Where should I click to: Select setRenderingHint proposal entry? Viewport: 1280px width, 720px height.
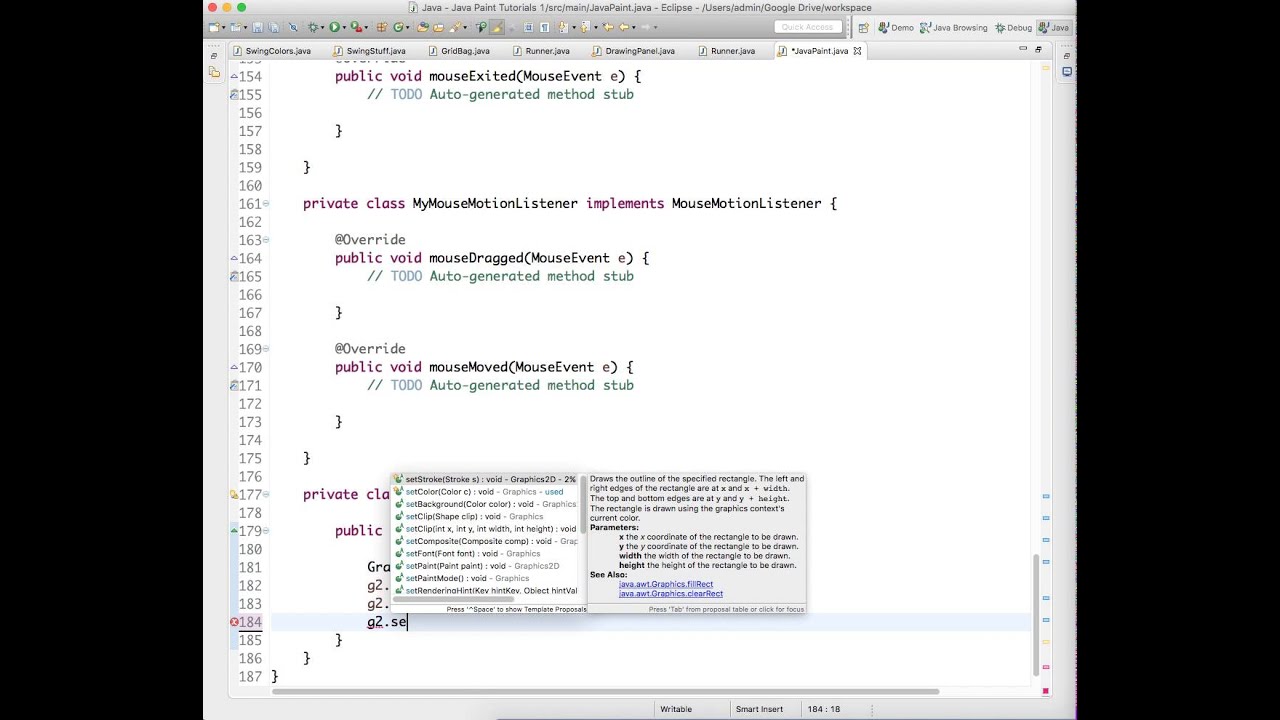(485, 591)
